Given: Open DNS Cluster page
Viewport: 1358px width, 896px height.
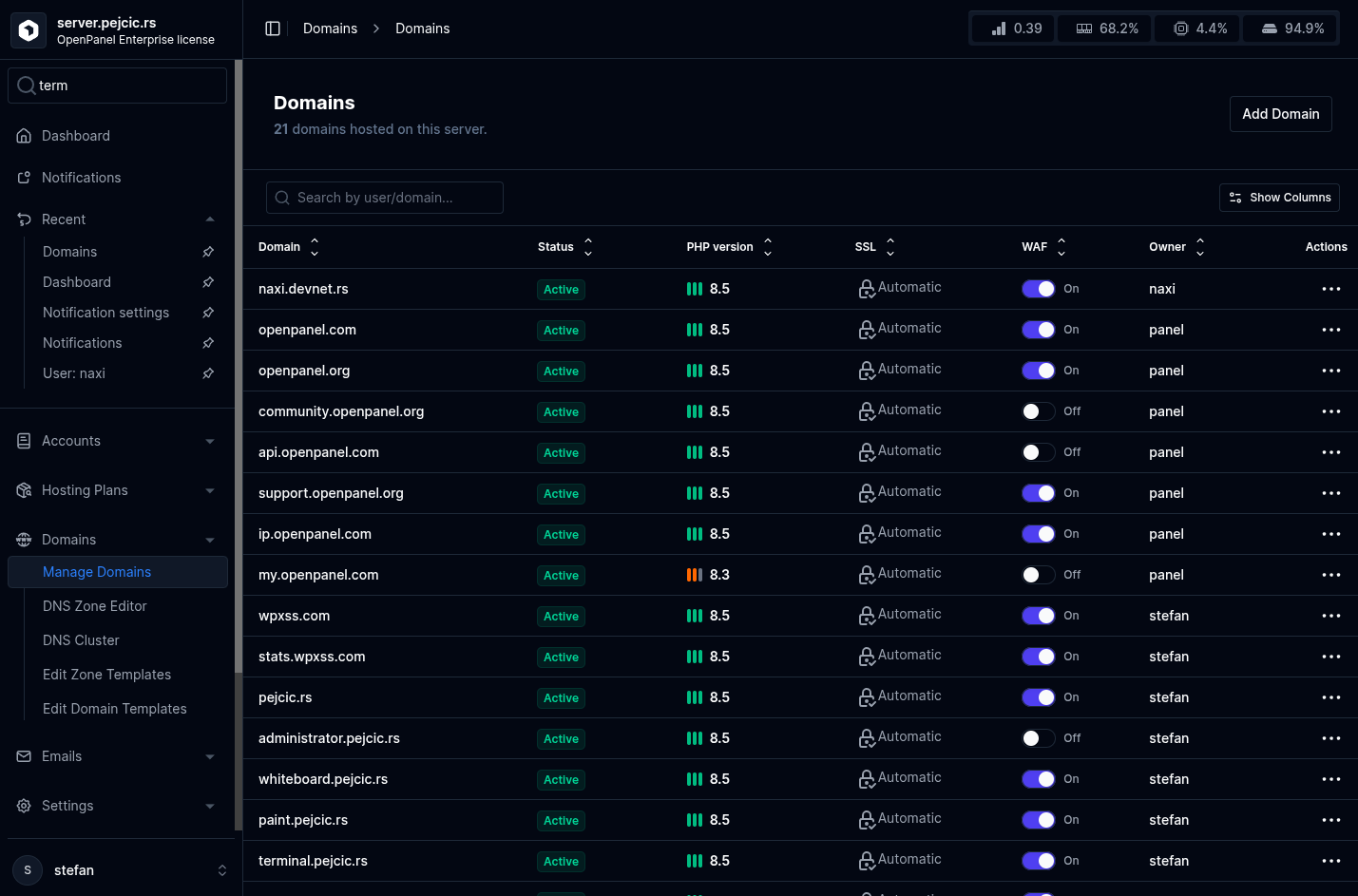Looking at the screenshot, I should pyautogui.click(x=81, y=640).
